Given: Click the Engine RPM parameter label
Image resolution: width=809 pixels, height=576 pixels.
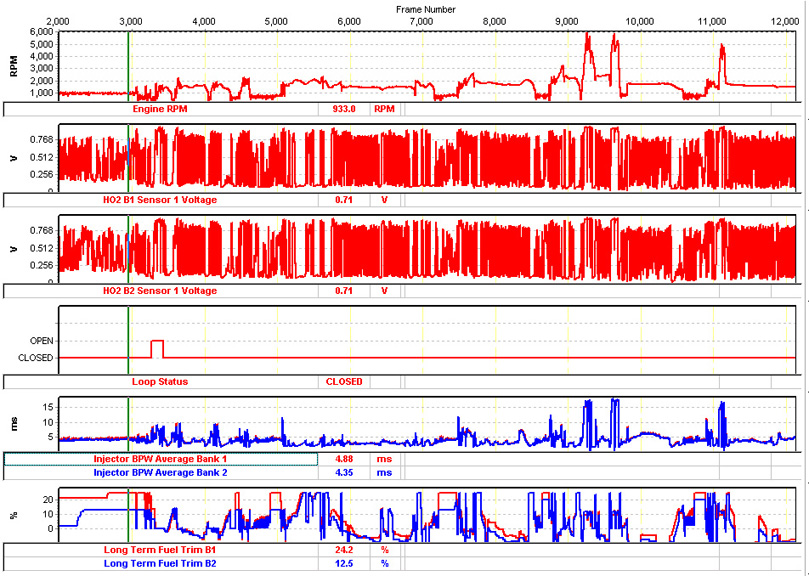Looking at the screenshot, I should (160, 108).
